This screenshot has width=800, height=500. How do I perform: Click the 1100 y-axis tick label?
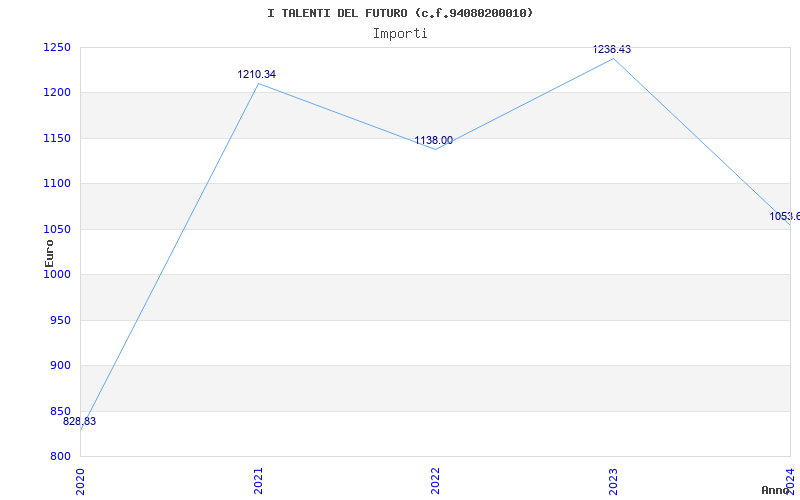point(57,184)
